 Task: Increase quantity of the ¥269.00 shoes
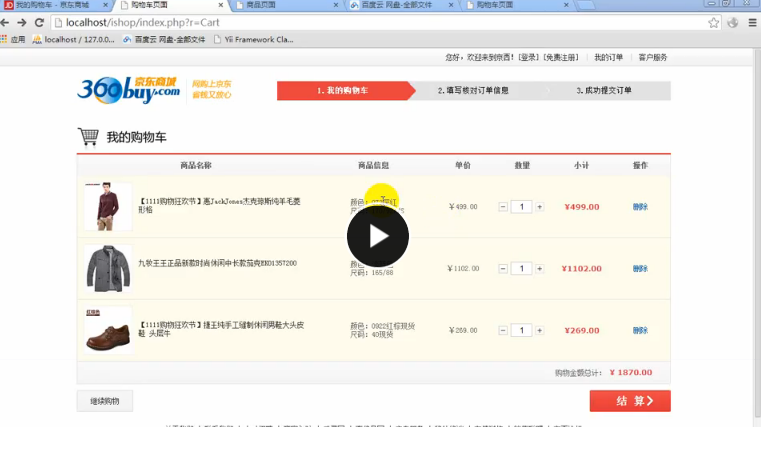539,330
